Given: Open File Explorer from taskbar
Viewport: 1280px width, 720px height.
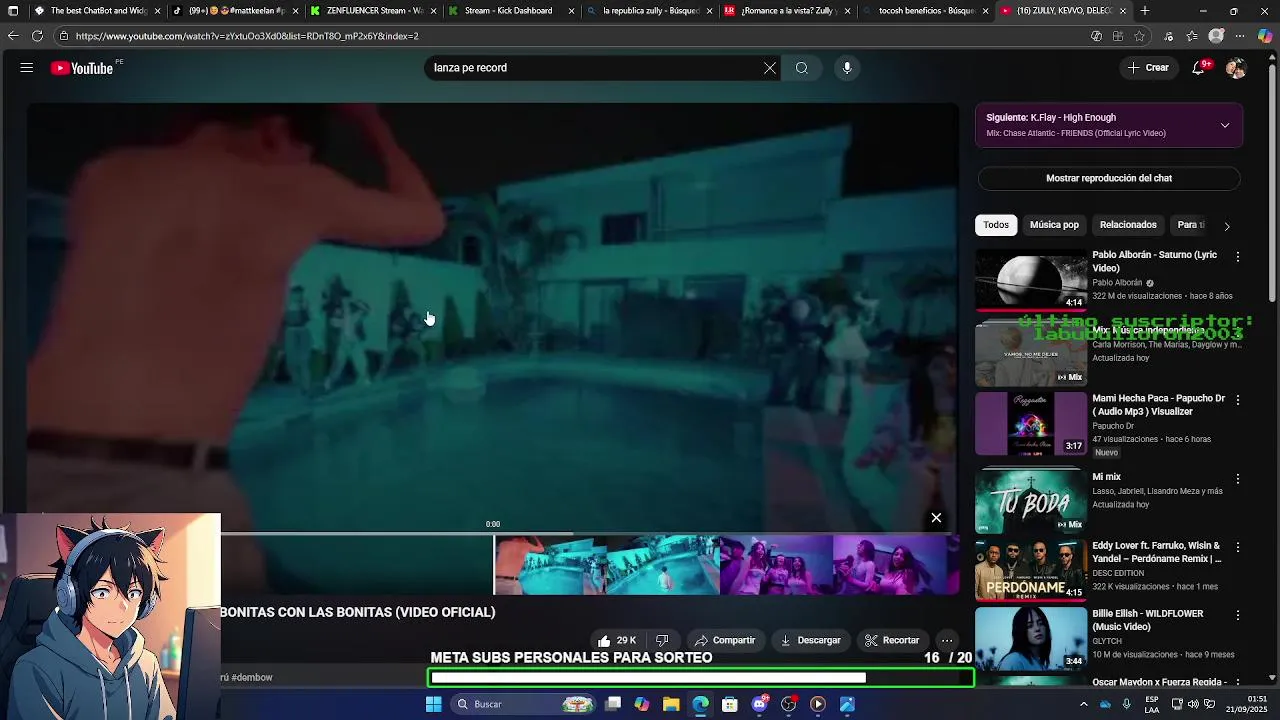Looking at the screenshot, I should point(671,704).
